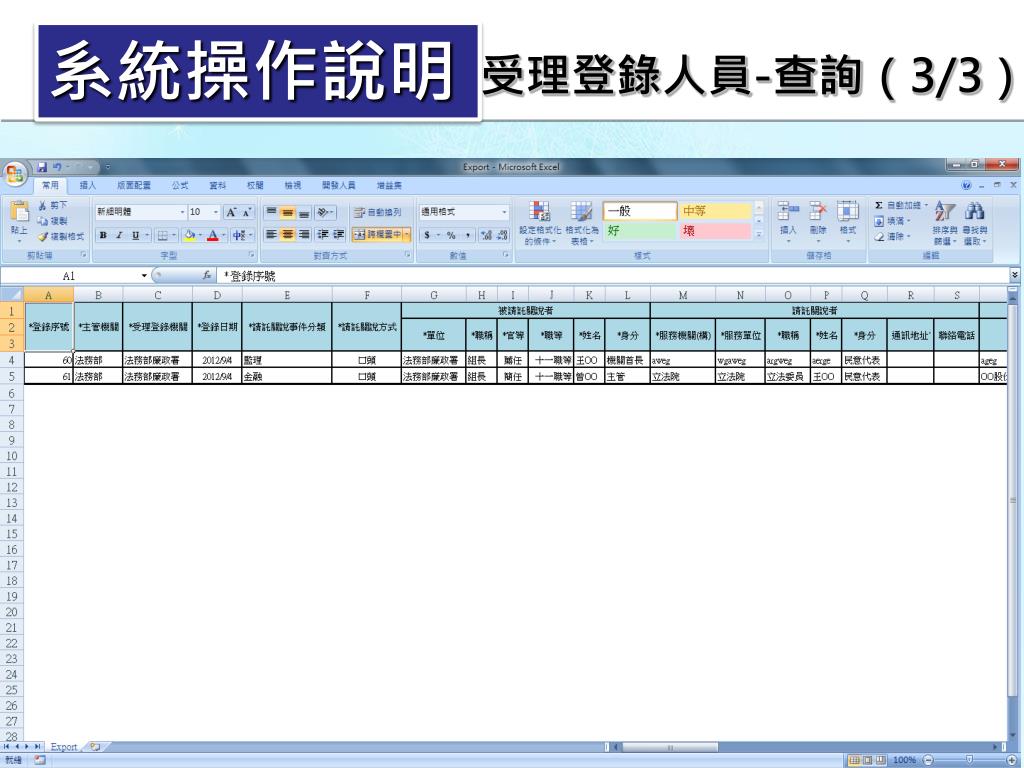The width and height of the screenshot is (1024, 768).
Task: Click the Delete cells (刪除) icon
Action: tap(818, 211)
